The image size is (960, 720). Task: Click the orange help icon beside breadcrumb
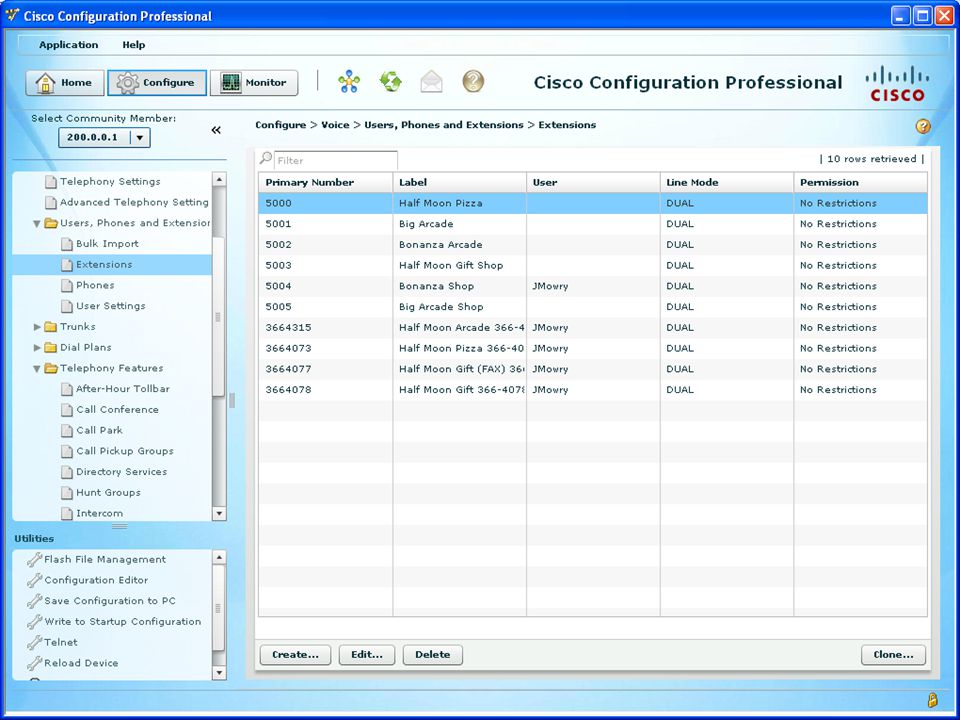point(923,126)
